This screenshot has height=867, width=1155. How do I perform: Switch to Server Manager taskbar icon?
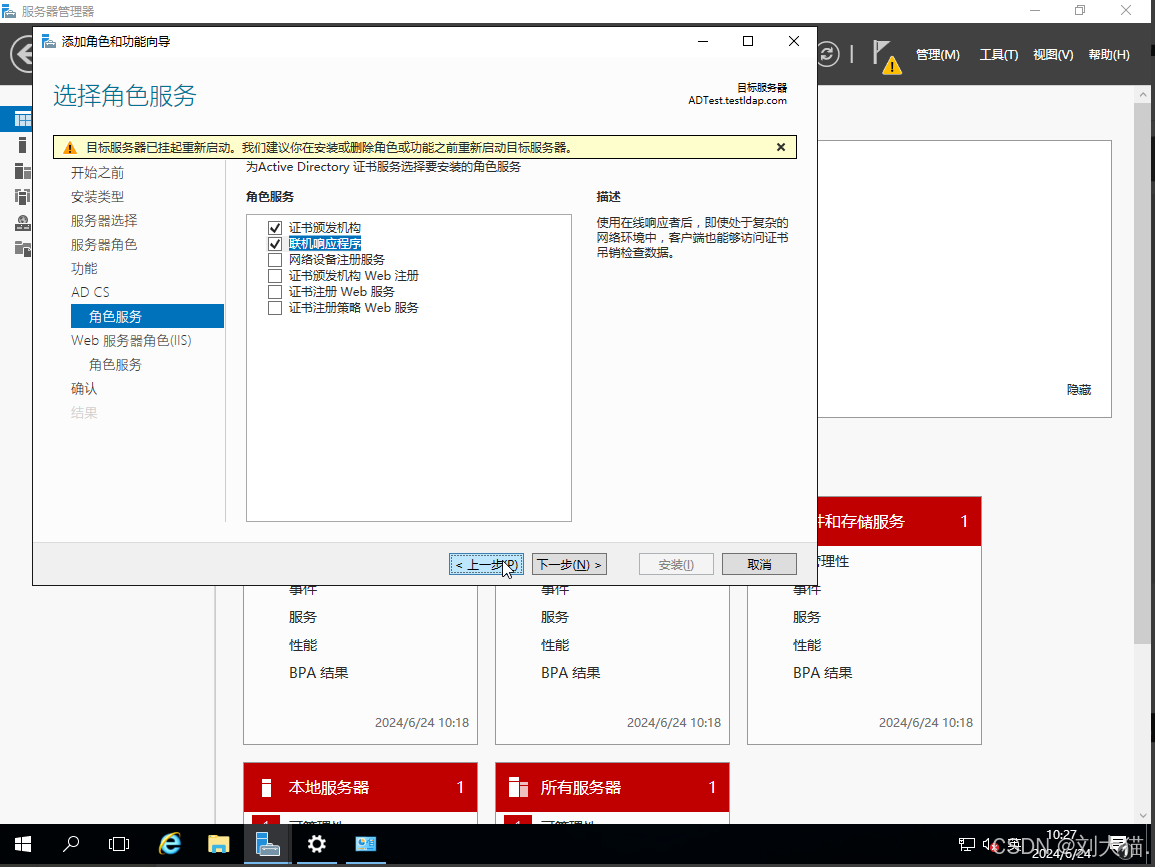[267, 844]
